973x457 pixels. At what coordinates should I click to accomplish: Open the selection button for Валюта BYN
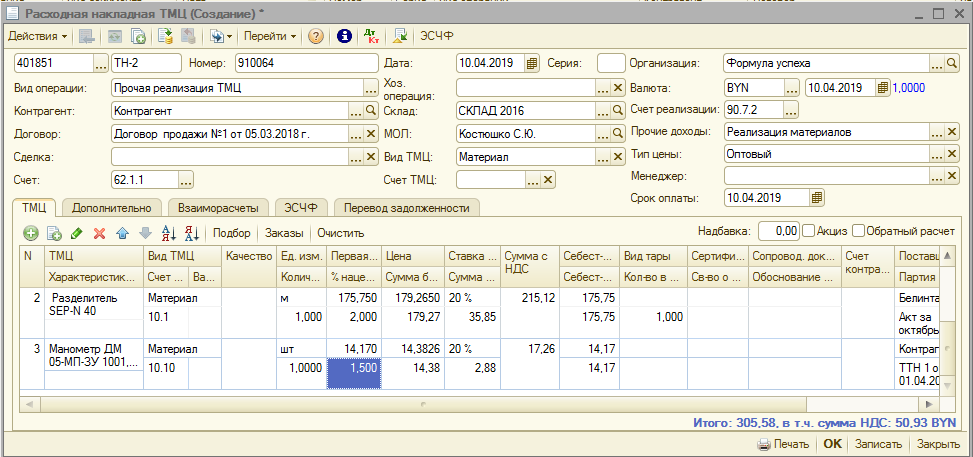(793, 87)
